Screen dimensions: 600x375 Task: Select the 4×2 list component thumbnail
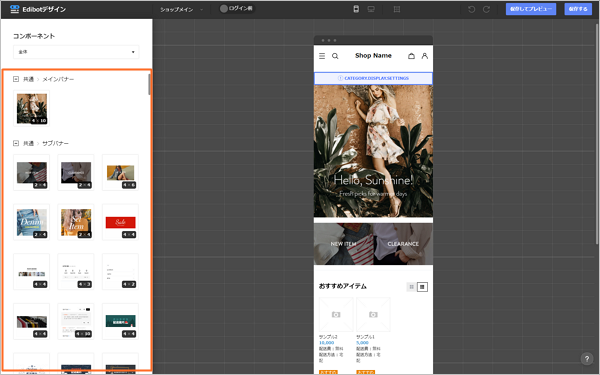(120, 272)
